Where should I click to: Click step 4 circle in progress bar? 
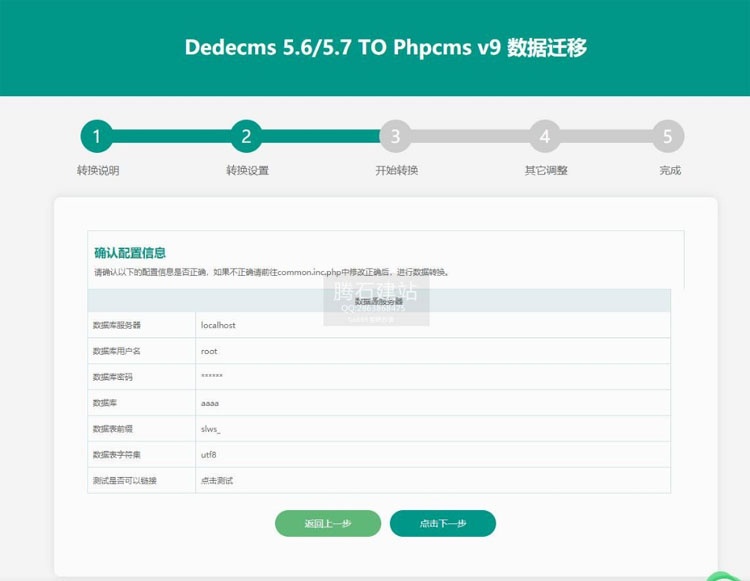(545, 136)
